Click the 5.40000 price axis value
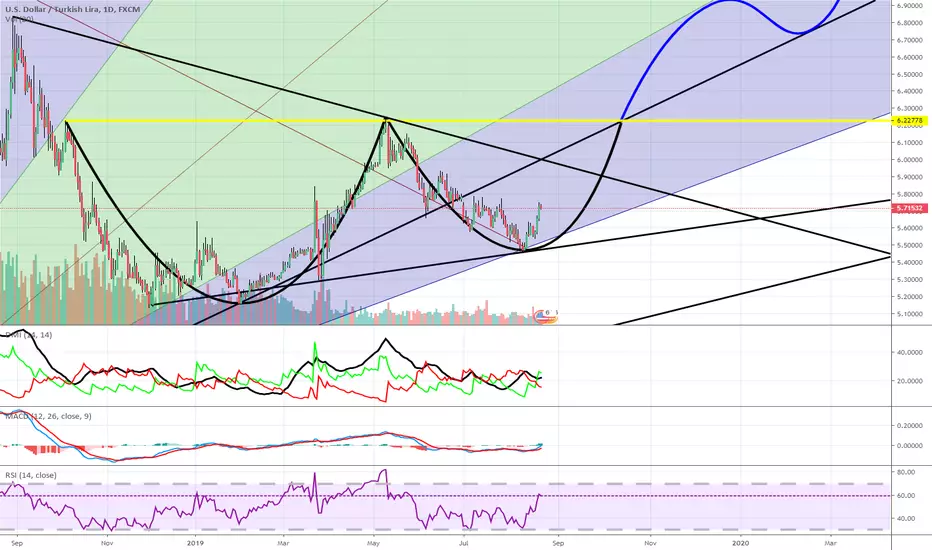 (x=910, y=262)
